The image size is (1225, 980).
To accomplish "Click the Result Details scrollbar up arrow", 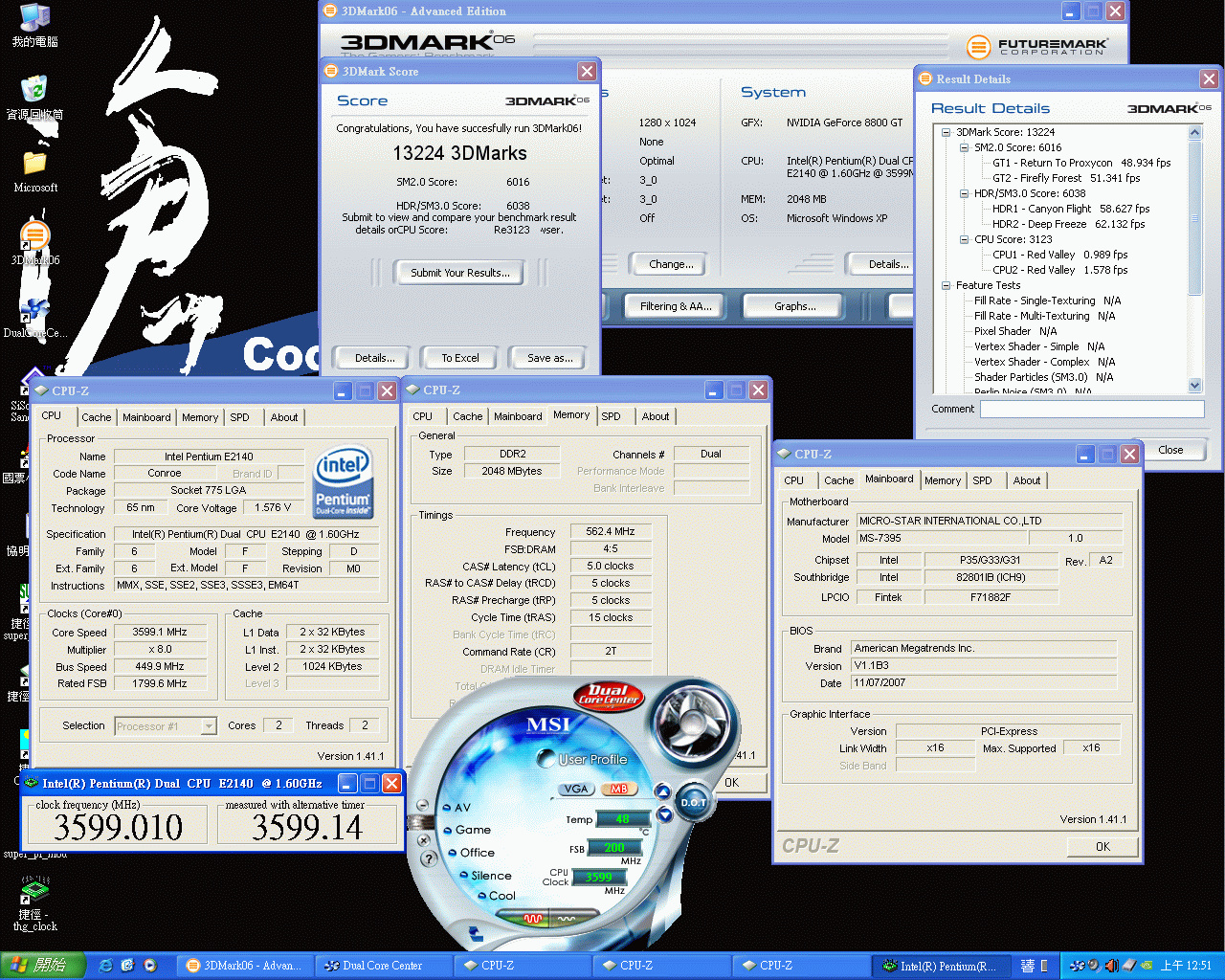I will [1194, 133].
